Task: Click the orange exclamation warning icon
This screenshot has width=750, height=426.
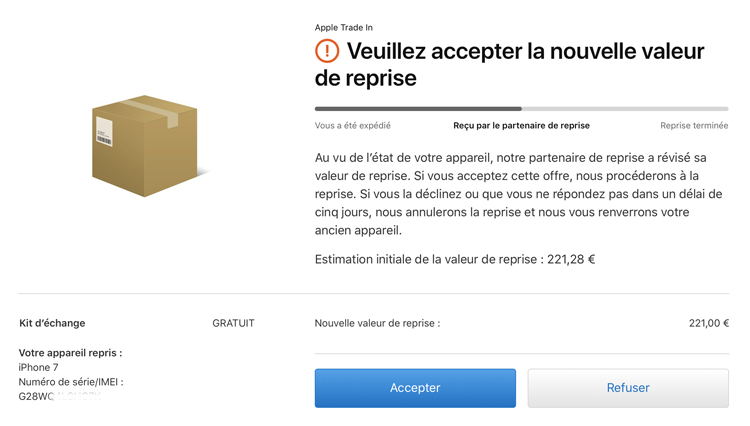Action: pos(327,51)
